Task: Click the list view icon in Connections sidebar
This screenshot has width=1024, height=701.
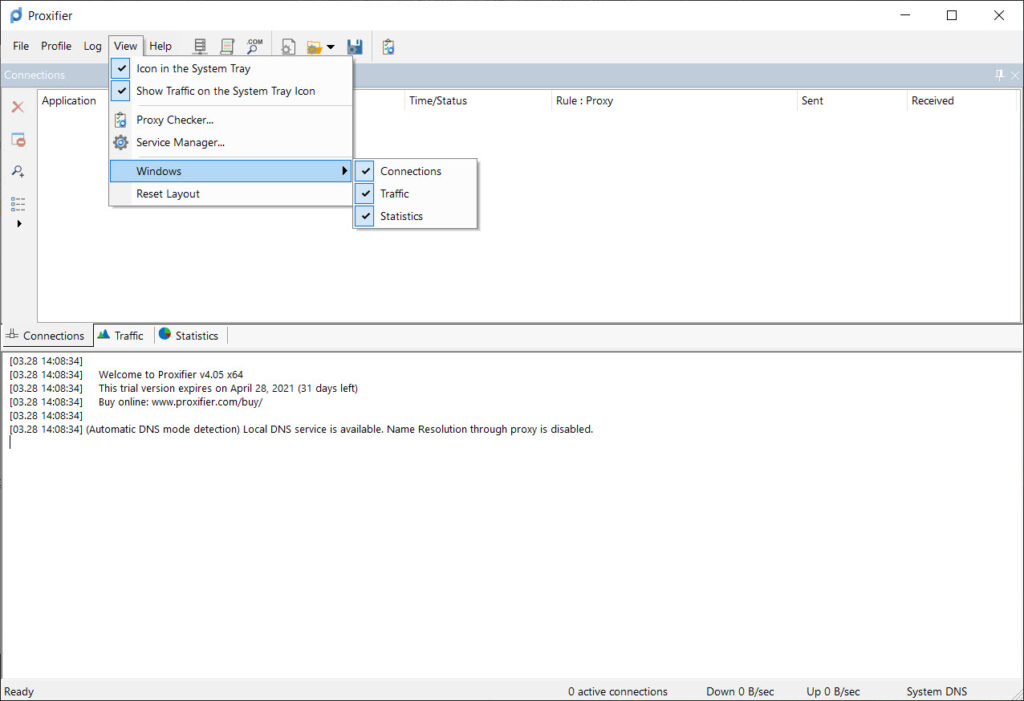Action: pyautogui.click(x=18, y=204)
